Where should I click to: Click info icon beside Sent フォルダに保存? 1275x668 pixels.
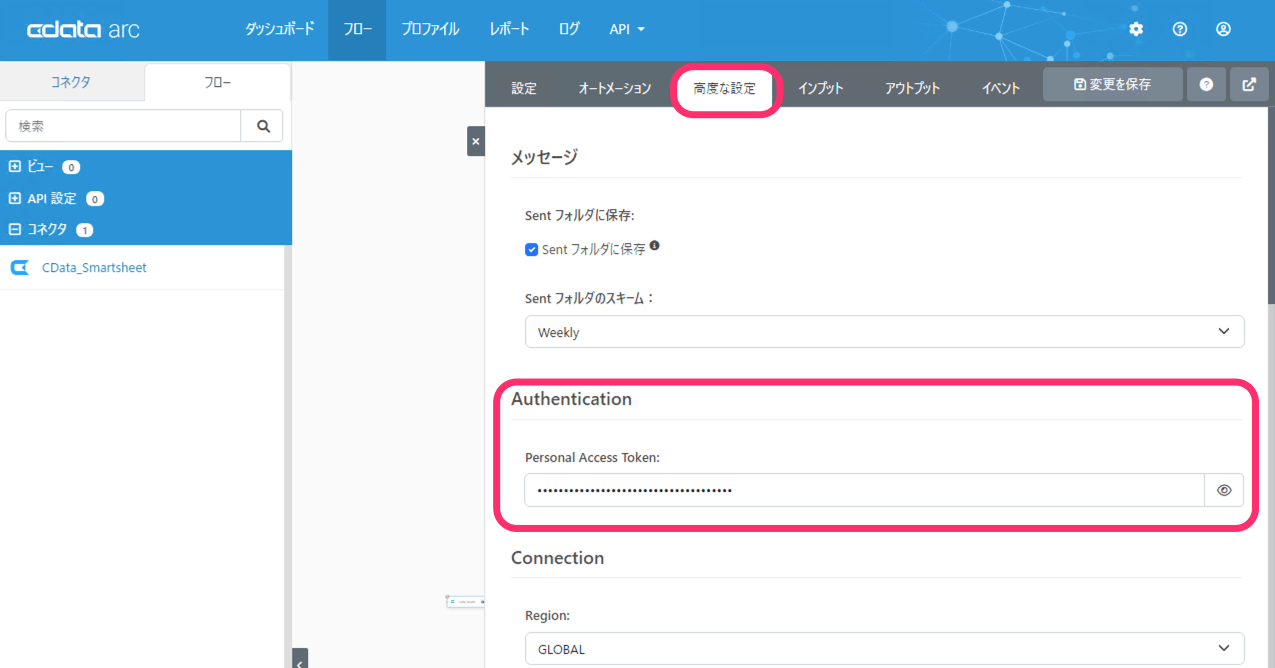654,245
